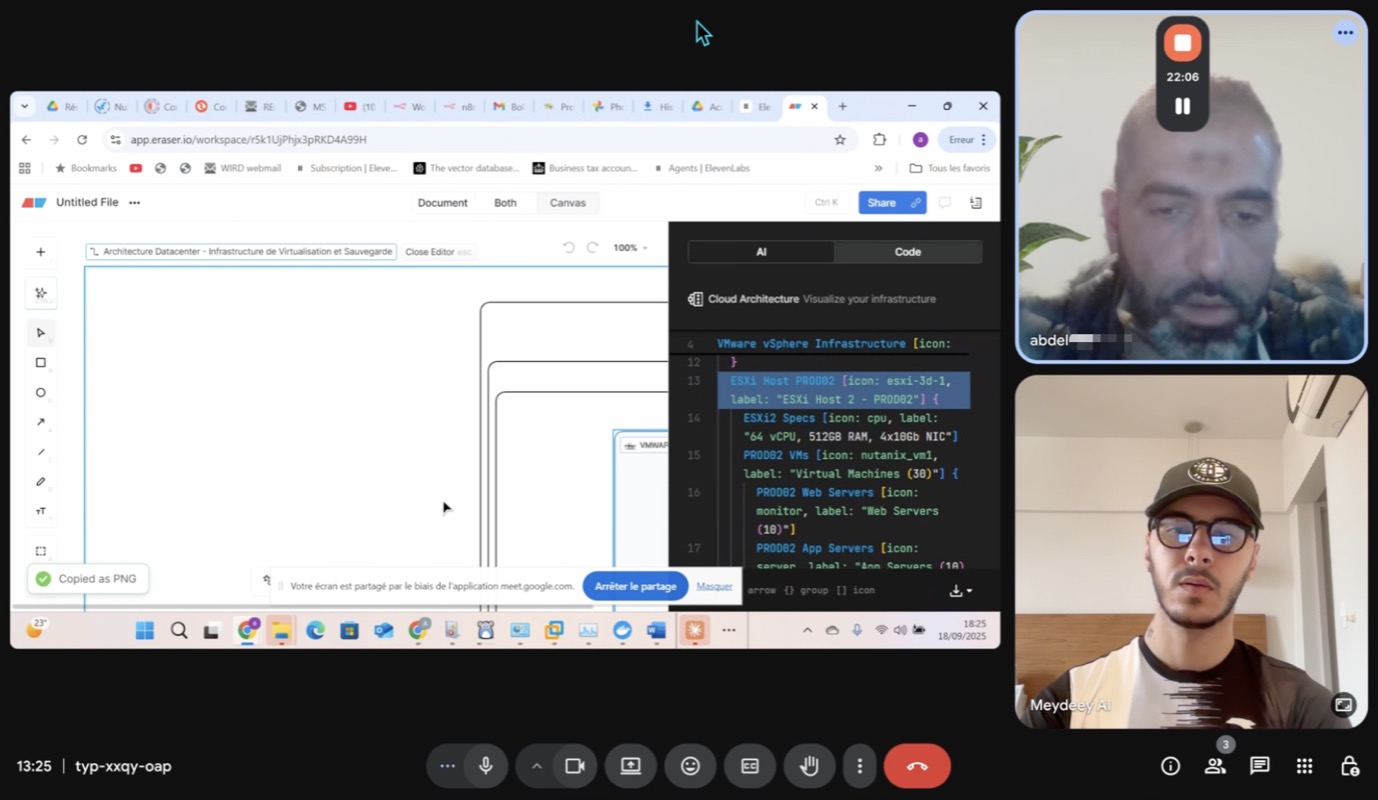
Task: Select the Canvas view tab
Action: point(567,203)
